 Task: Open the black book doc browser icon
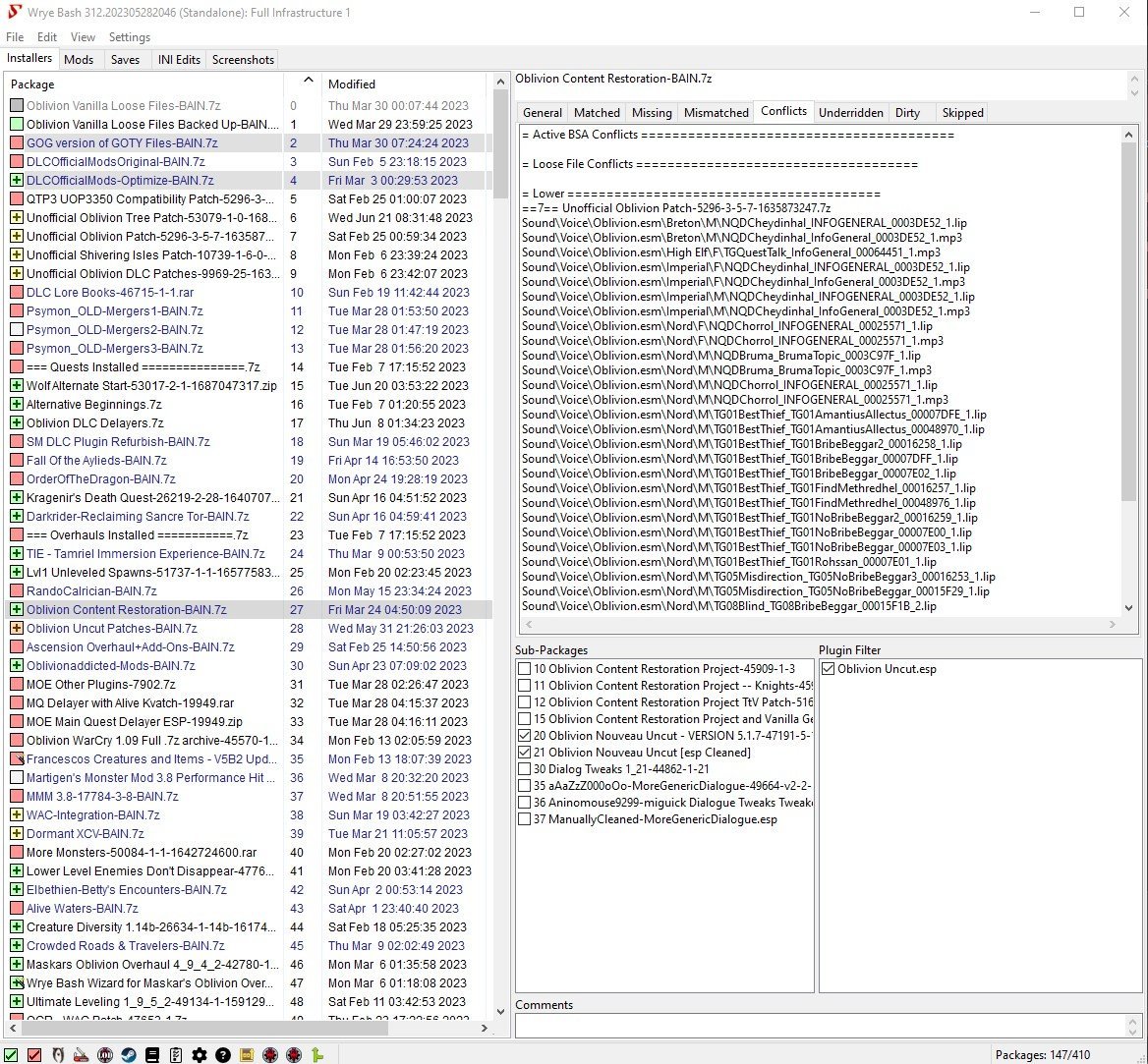click(x=152, y=1054)
